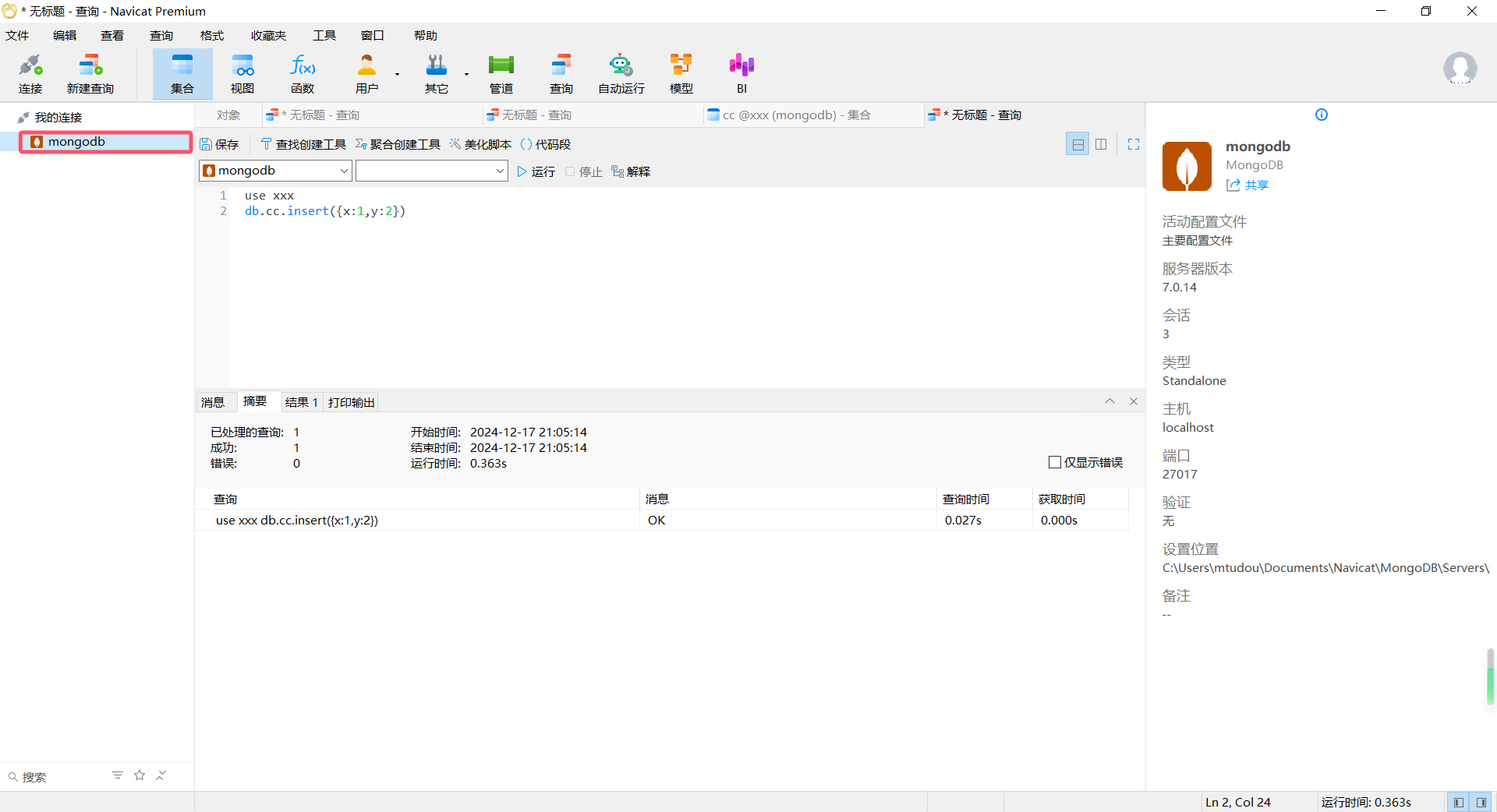Toggle the 仅显示错误 checkbox

pyautogui.click(x=1055, y=462)
